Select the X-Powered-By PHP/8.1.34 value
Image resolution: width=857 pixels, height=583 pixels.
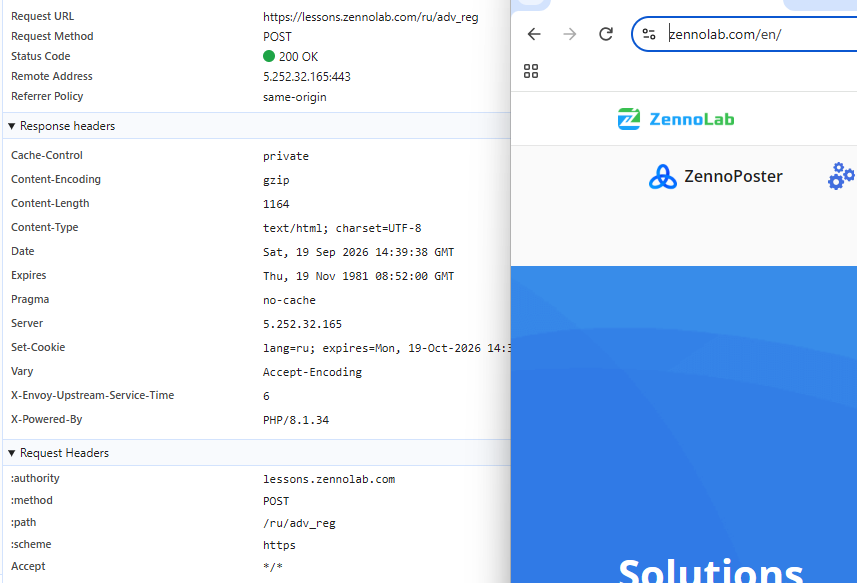tap(296, 420)
